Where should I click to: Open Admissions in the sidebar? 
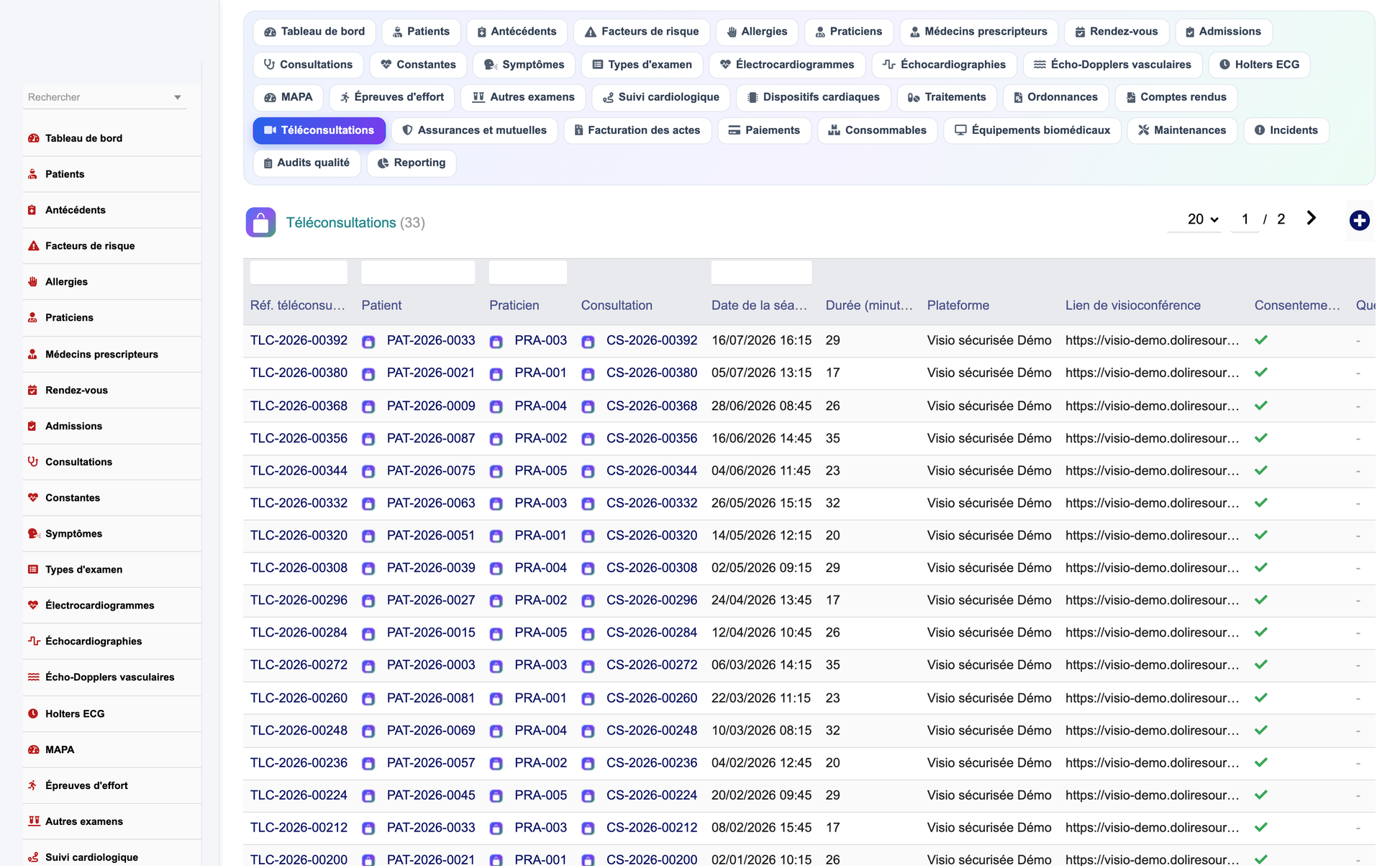click(x=73, y=426)
